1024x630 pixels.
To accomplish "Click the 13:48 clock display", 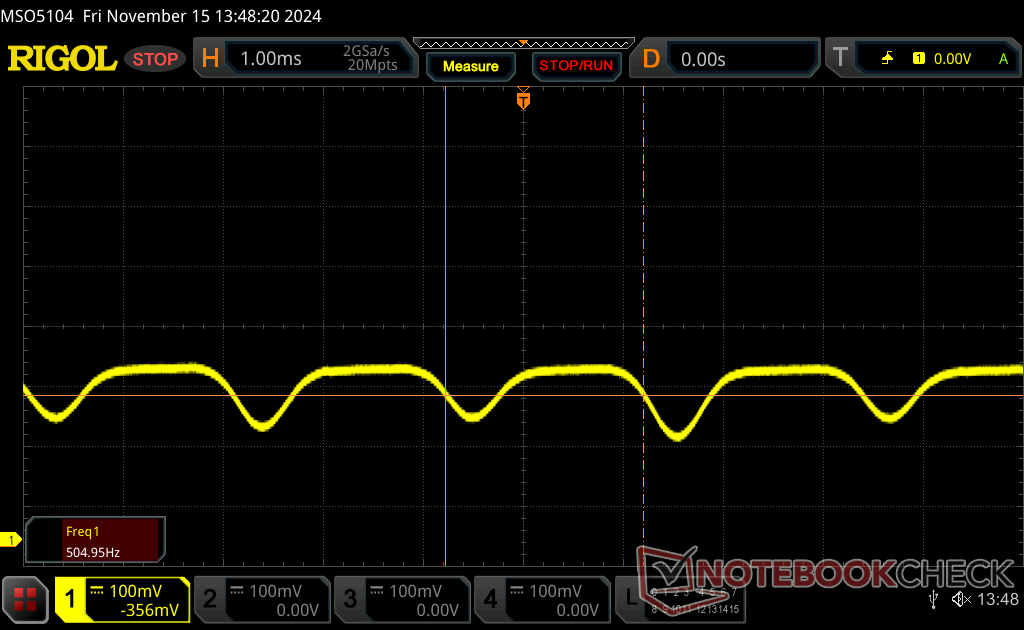I will 998,599.
